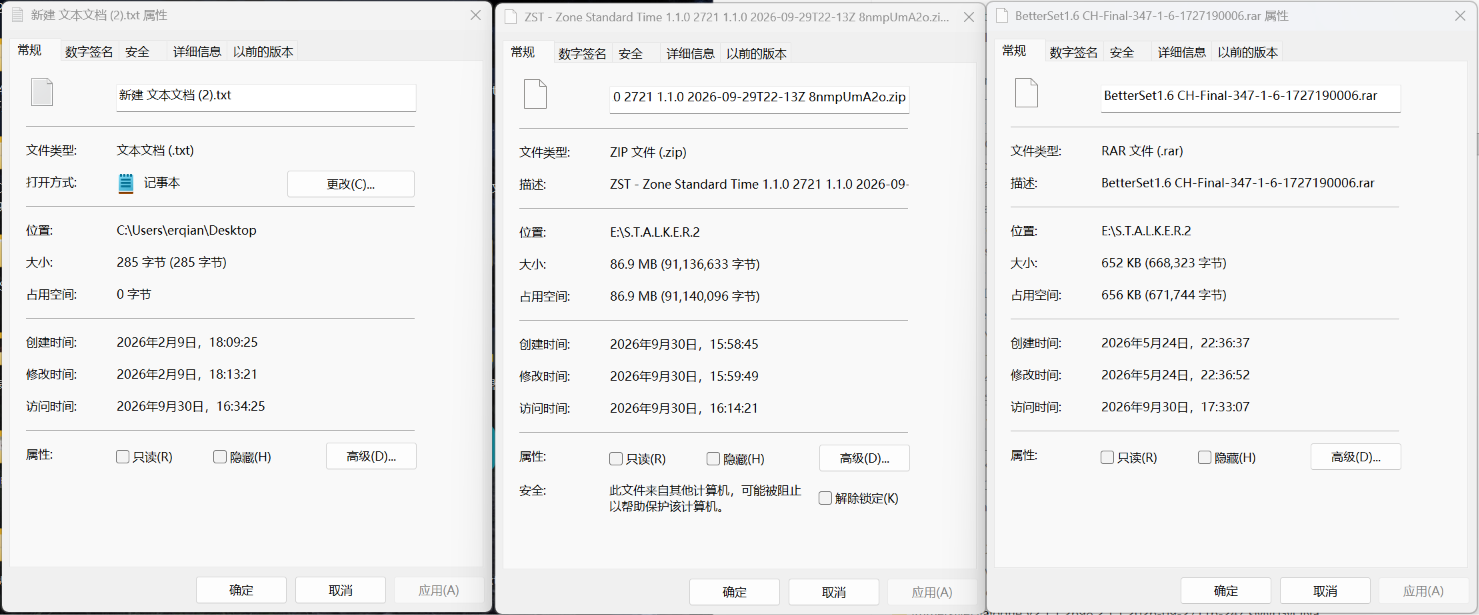Open 详细信息 tab in the BetterSet rar window
This screenshot has height=615, width=1479.
tap(1182, 52)
